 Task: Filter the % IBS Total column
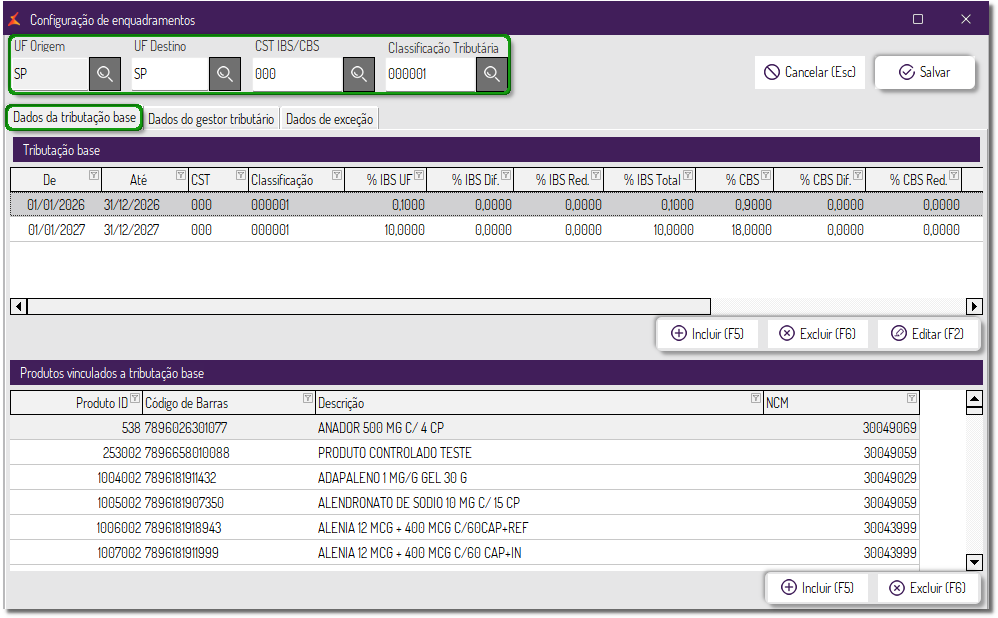pos(688,175)
